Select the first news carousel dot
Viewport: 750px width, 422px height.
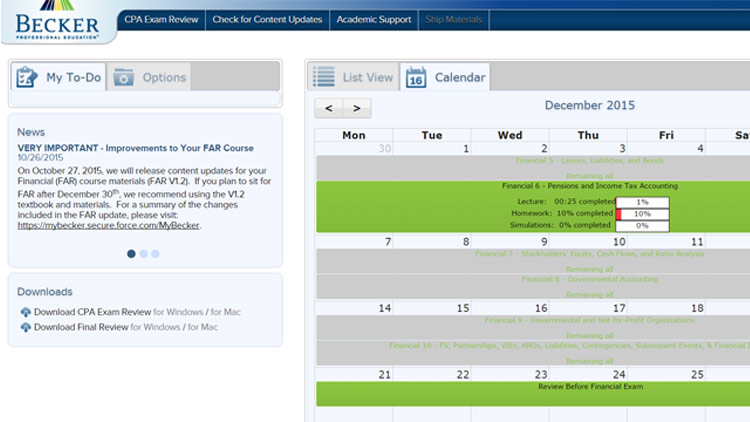(x=131, y=254)
